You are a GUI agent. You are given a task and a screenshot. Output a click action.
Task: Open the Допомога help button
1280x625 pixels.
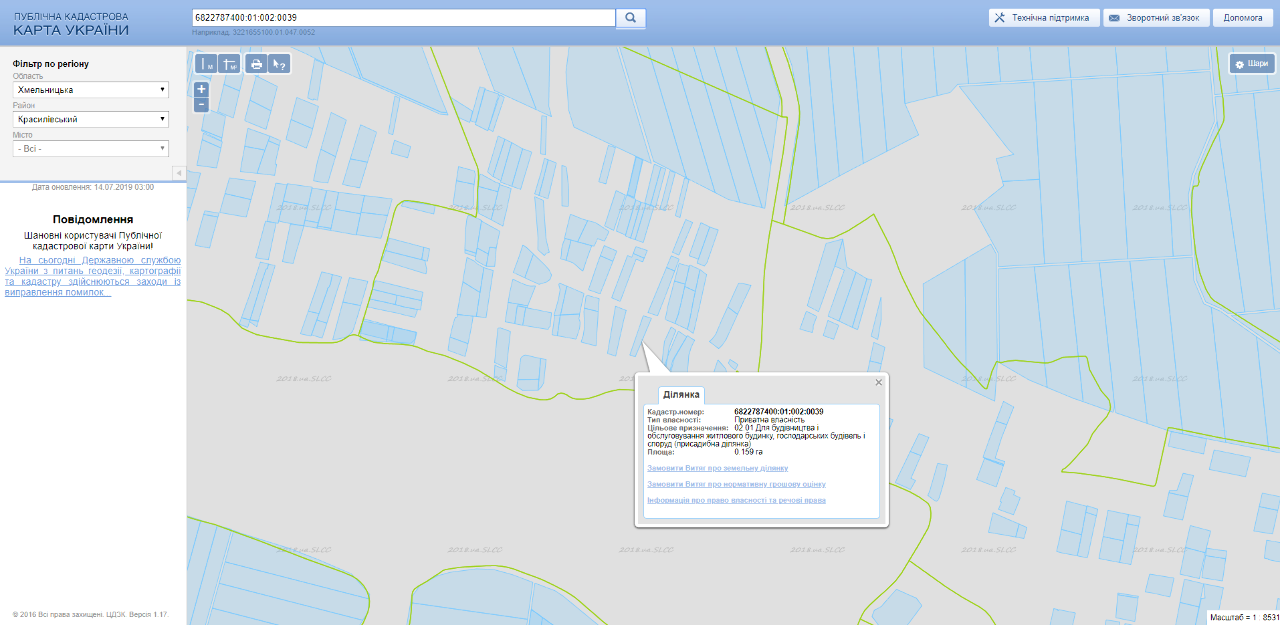[1243, 18]
